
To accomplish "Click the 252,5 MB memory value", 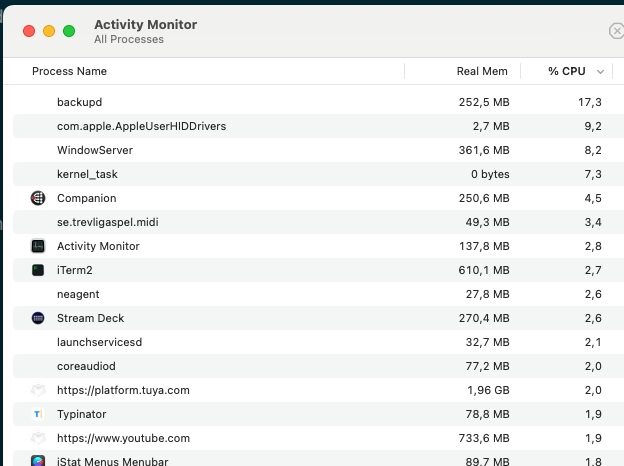I will (484, 102).
